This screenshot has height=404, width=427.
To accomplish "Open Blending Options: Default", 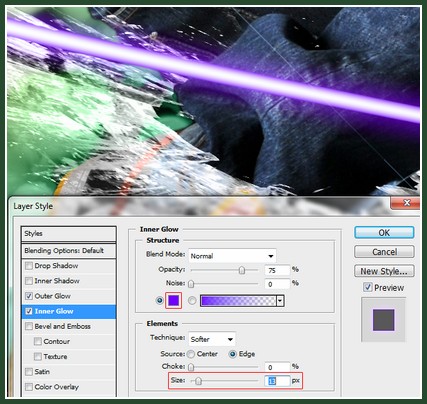I will (69, 251).
